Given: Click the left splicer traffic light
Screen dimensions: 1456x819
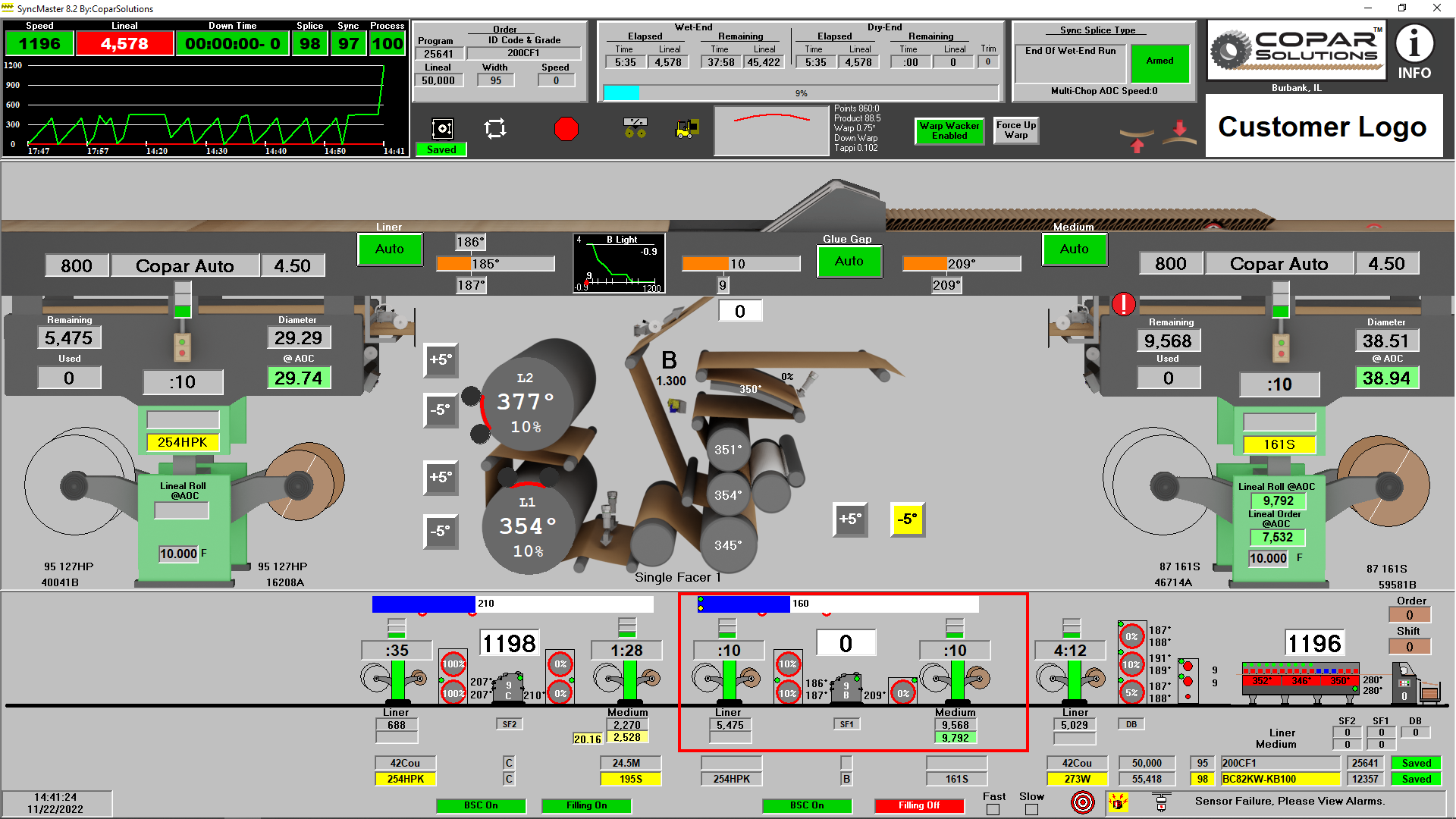Looking at the screenshot, I should point(182,347).
